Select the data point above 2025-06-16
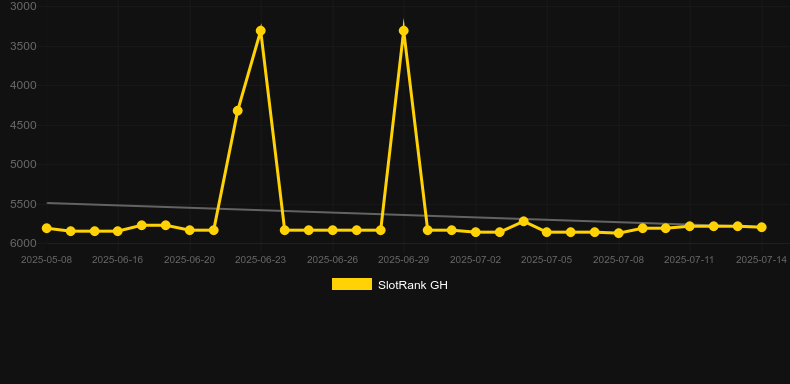The width and height of the screenshot is (790, 384). pos(118,231)
